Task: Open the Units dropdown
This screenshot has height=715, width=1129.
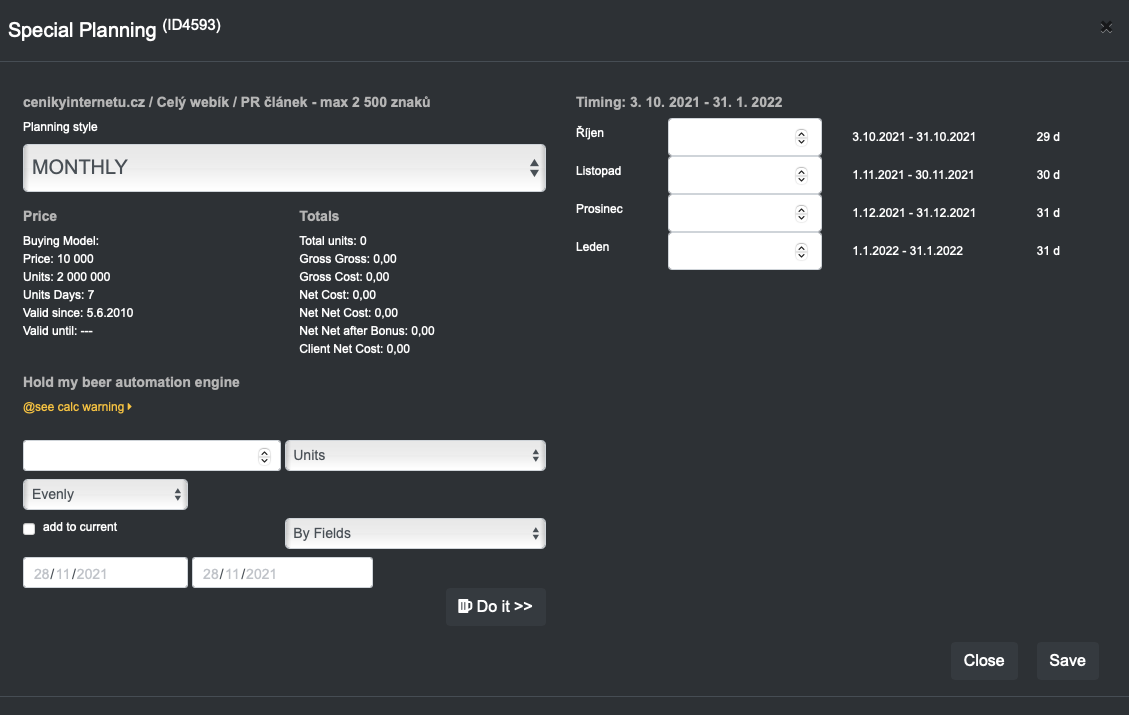Action: click(415, 455)
